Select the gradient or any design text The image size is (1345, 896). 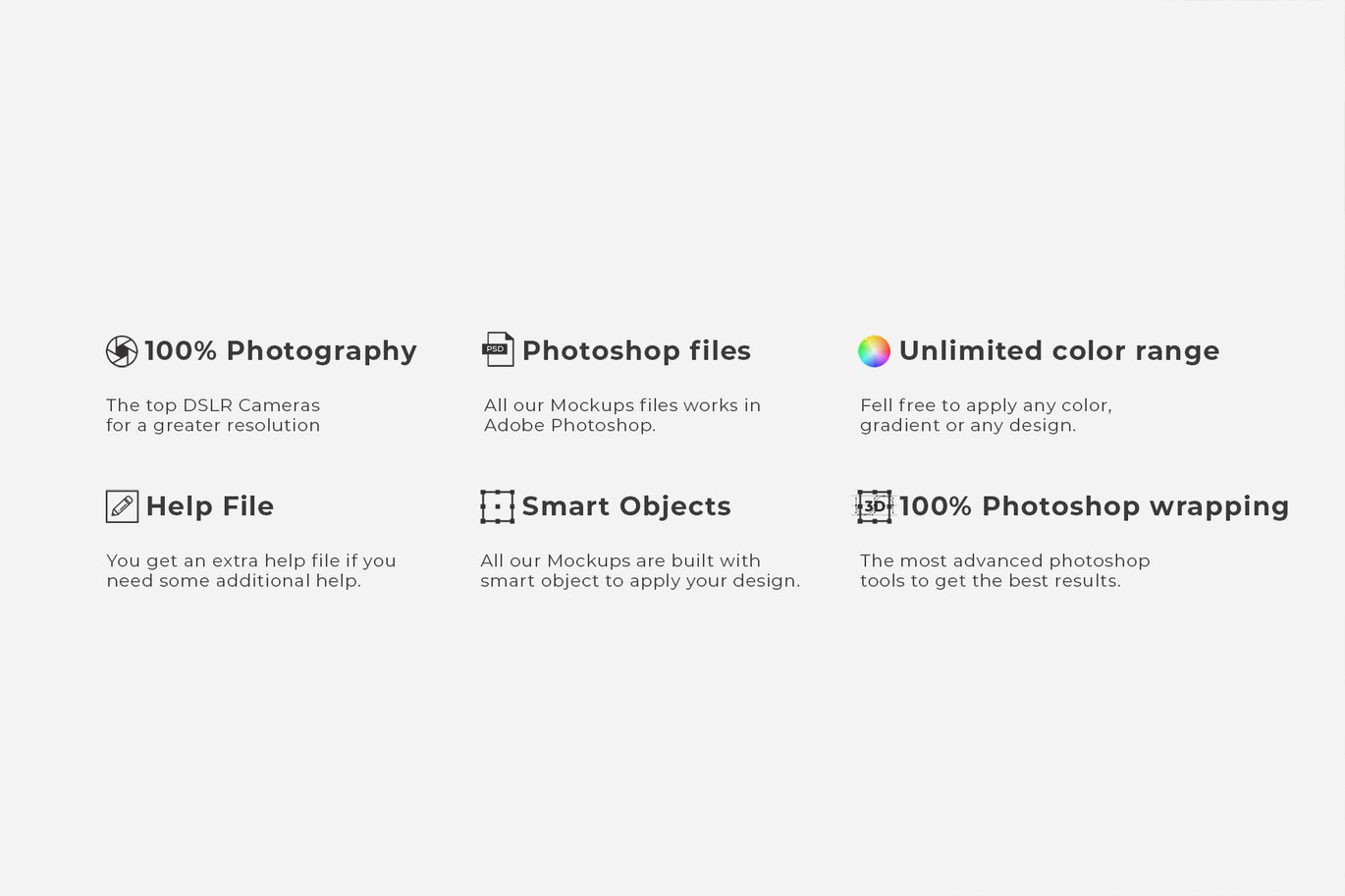pyautogui.click(x=968, y=425)
